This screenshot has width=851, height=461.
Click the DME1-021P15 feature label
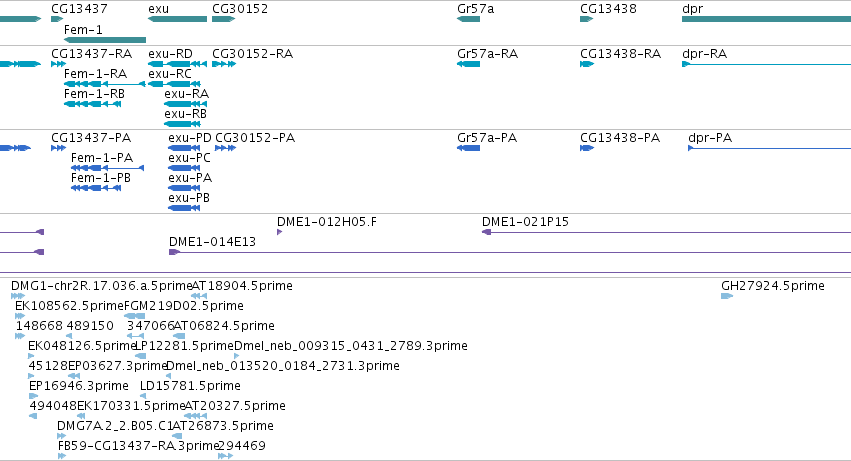[x=525, y=222]
